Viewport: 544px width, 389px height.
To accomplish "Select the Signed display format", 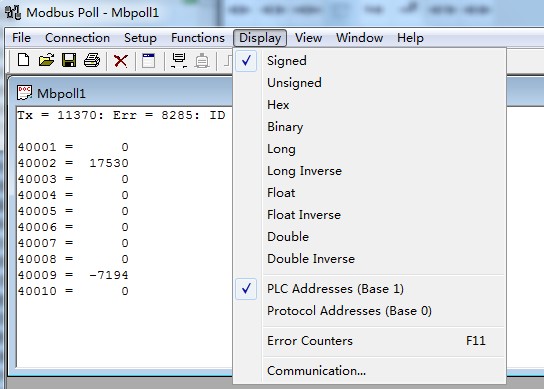I will (370, 61).
